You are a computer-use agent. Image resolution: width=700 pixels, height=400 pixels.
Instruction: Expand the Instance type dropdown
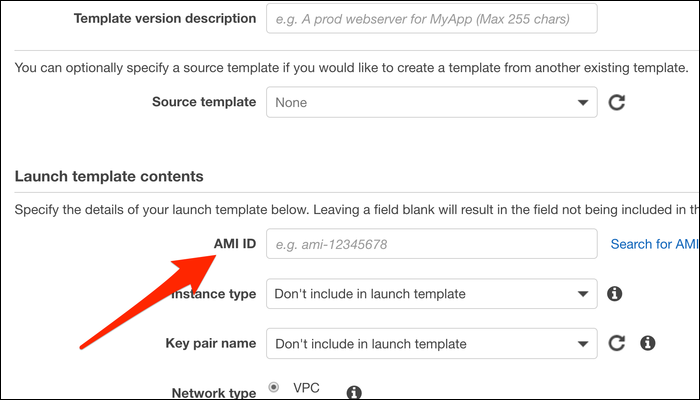point(431,294)
